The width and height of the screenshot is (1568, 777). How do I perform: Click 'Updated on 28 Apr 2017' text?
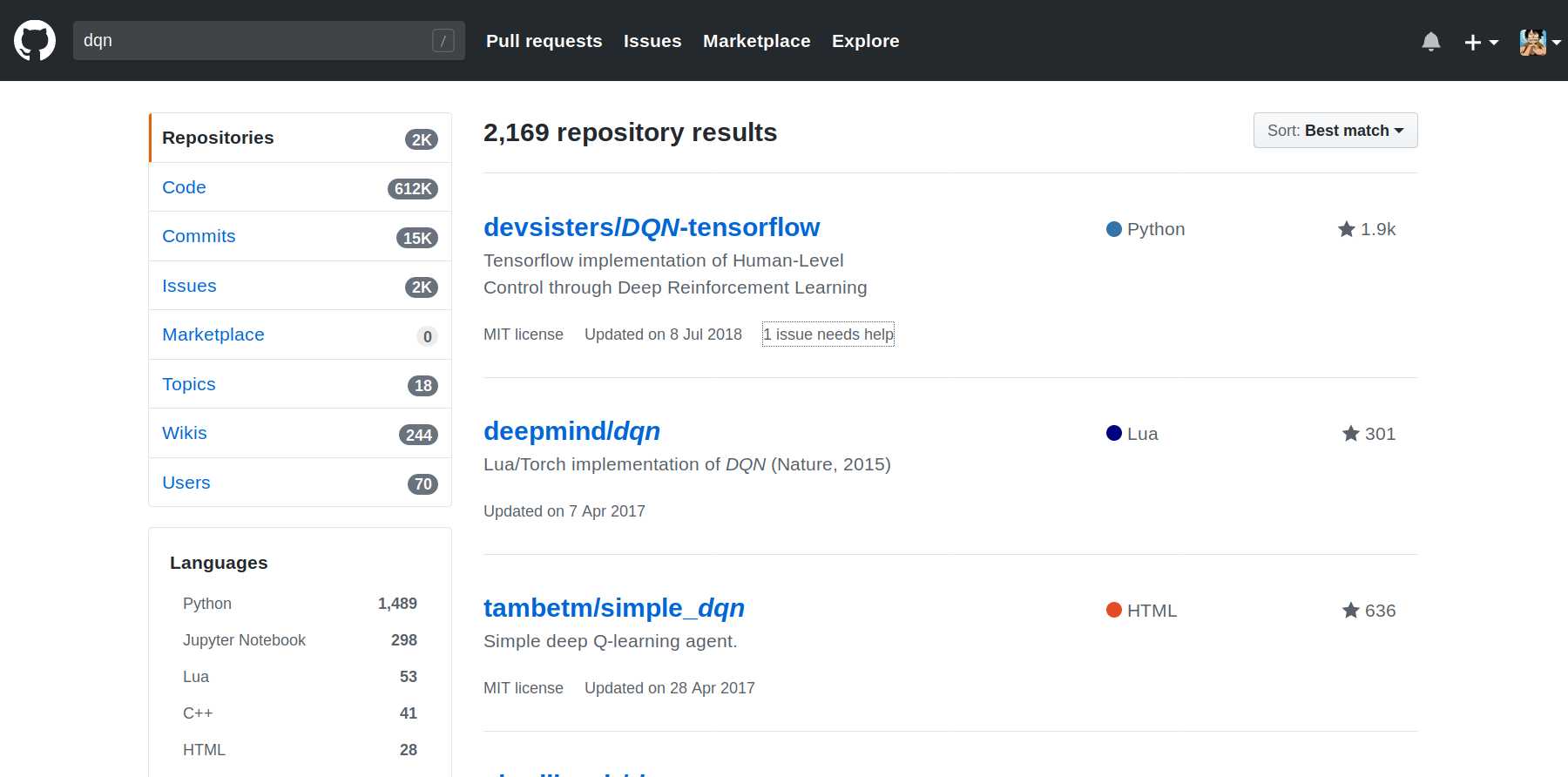pos(670,688)
